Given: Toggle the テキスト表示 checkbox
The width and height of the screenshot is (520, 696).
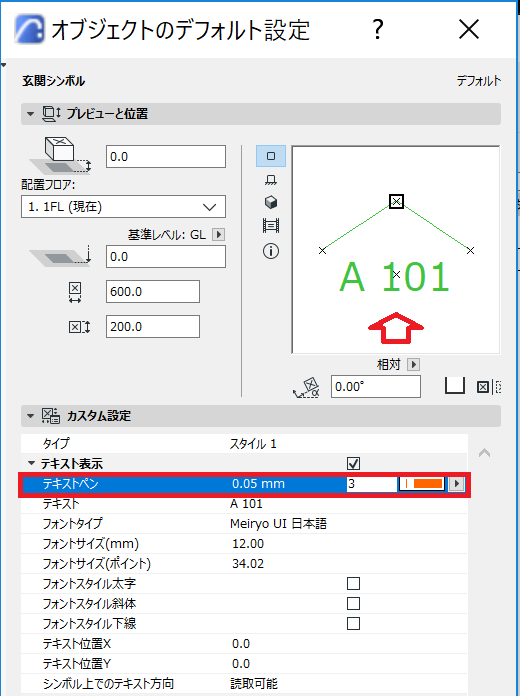Looking at the screenshot, I should tap(353, 463).
